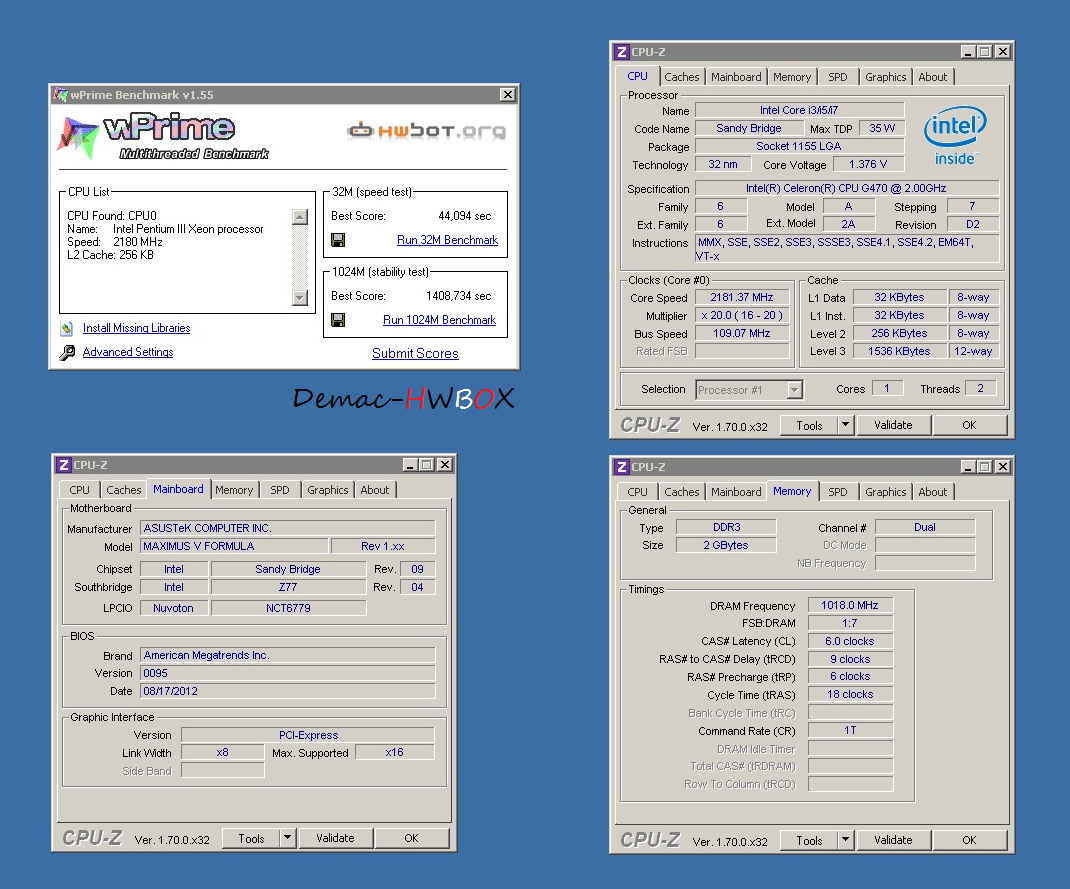
Task: Open About tab in Memory window
Action: [932, 492]
